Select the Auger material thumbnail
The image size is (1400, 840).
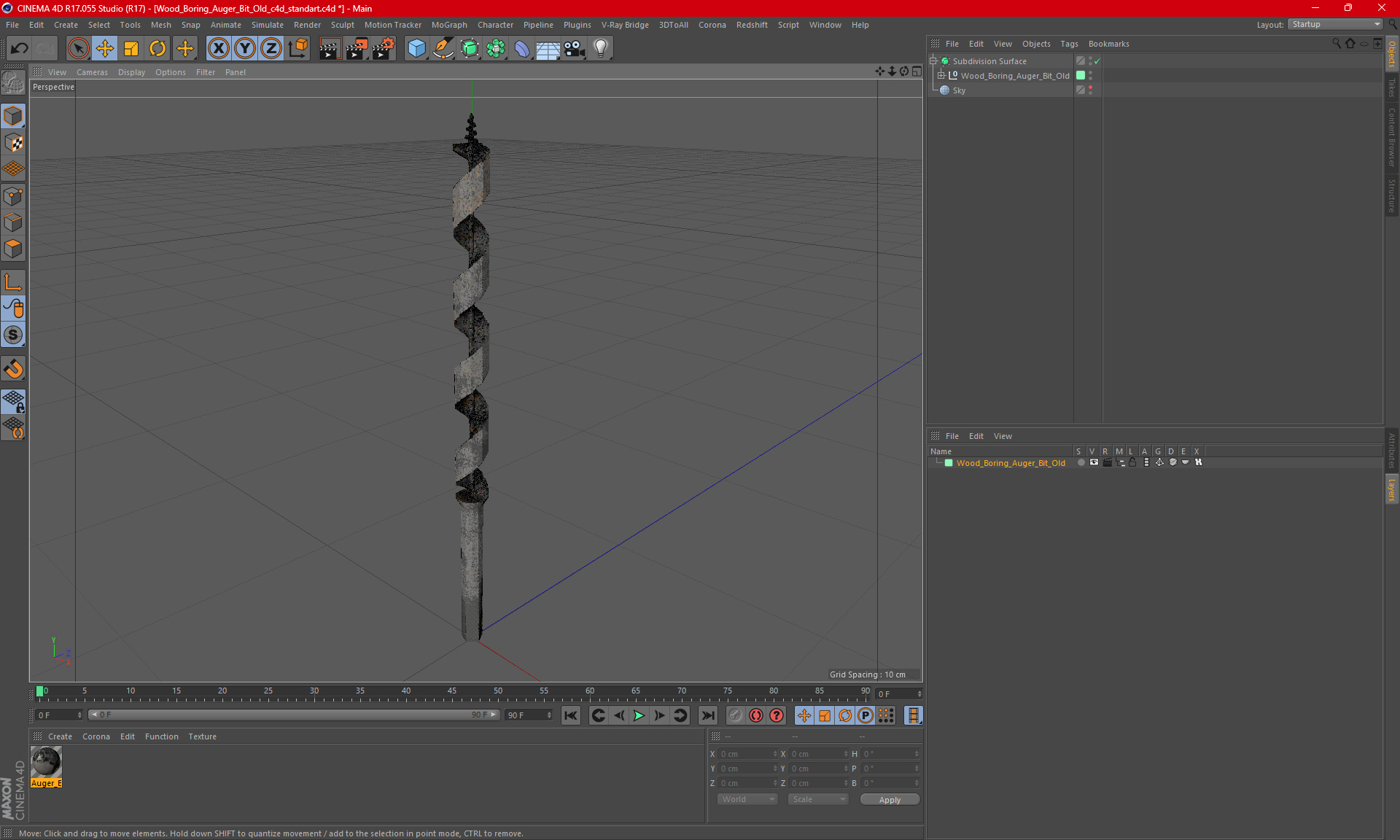(46, 763)
